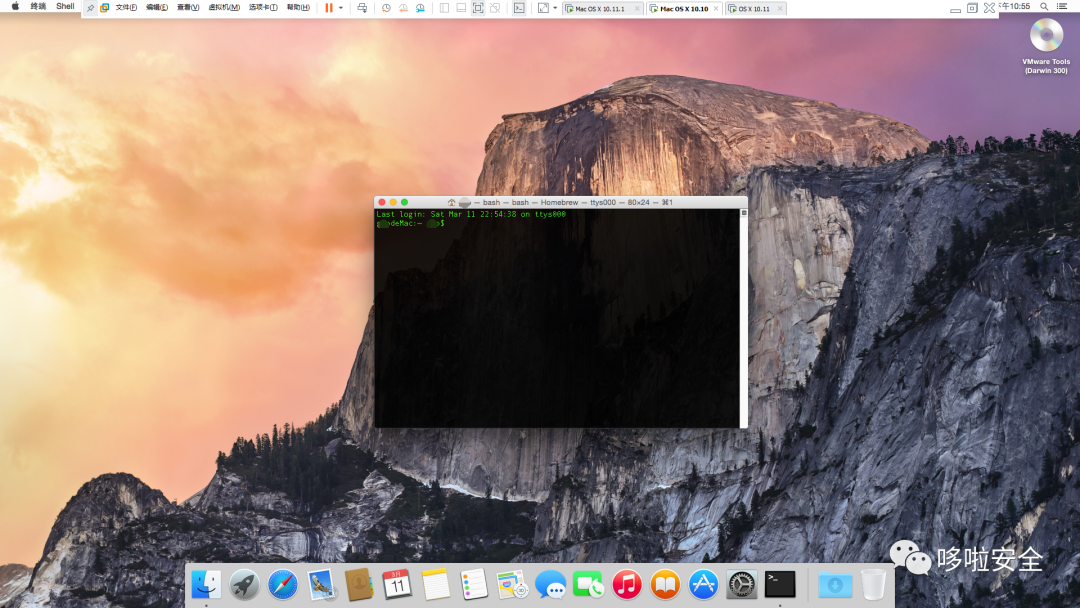Open the snapshot manager icon

pos(420,8)
